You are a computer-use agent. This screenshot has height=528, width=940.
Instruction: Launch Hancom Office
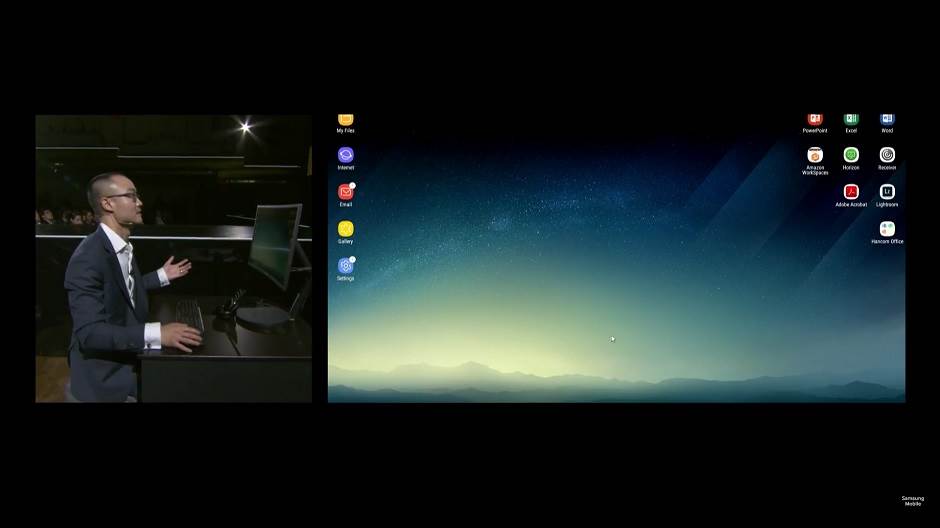887,229
